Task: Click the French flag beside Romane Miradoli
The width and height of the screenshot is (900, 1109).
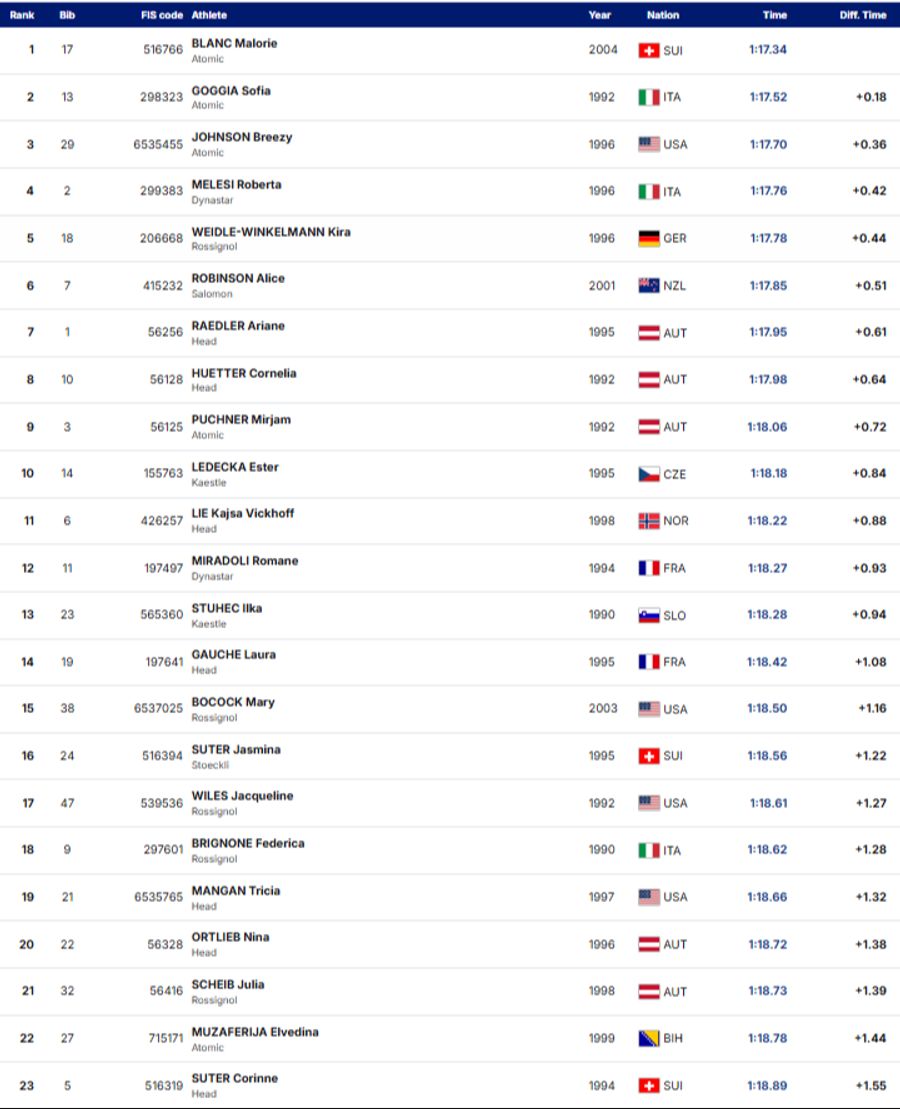Action: (x=649, y=568)
